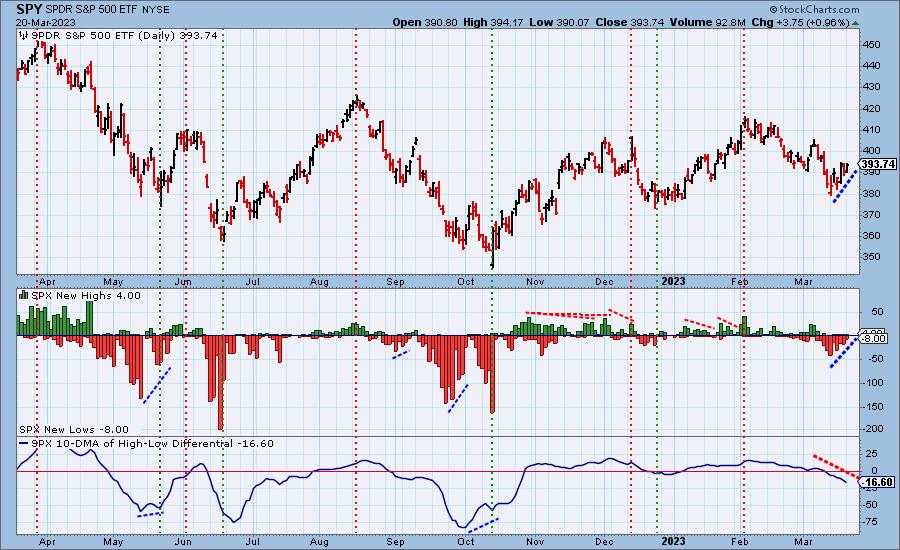
Task: Click the Jun label on bottom date axis
Action: pyautogui.click(x=183, y=541)
